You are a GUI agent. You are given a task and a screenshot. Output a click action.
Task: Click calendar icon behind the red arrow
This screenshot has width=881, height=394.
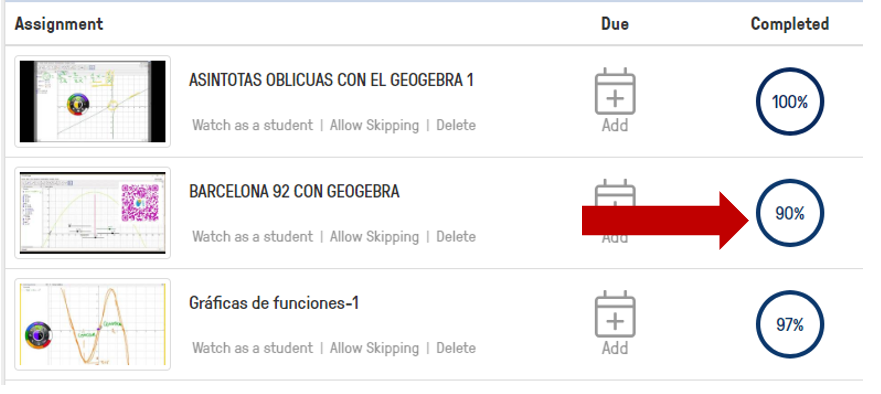(615, 211)
